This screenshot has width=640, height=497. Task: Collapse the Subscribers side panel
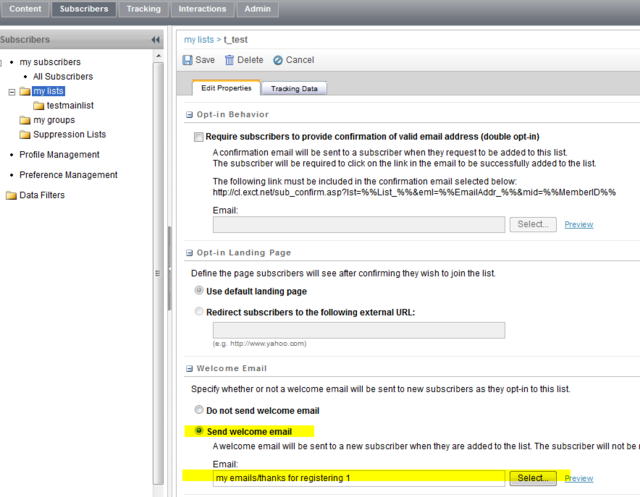pyautogui.click(x=156, y=40)
